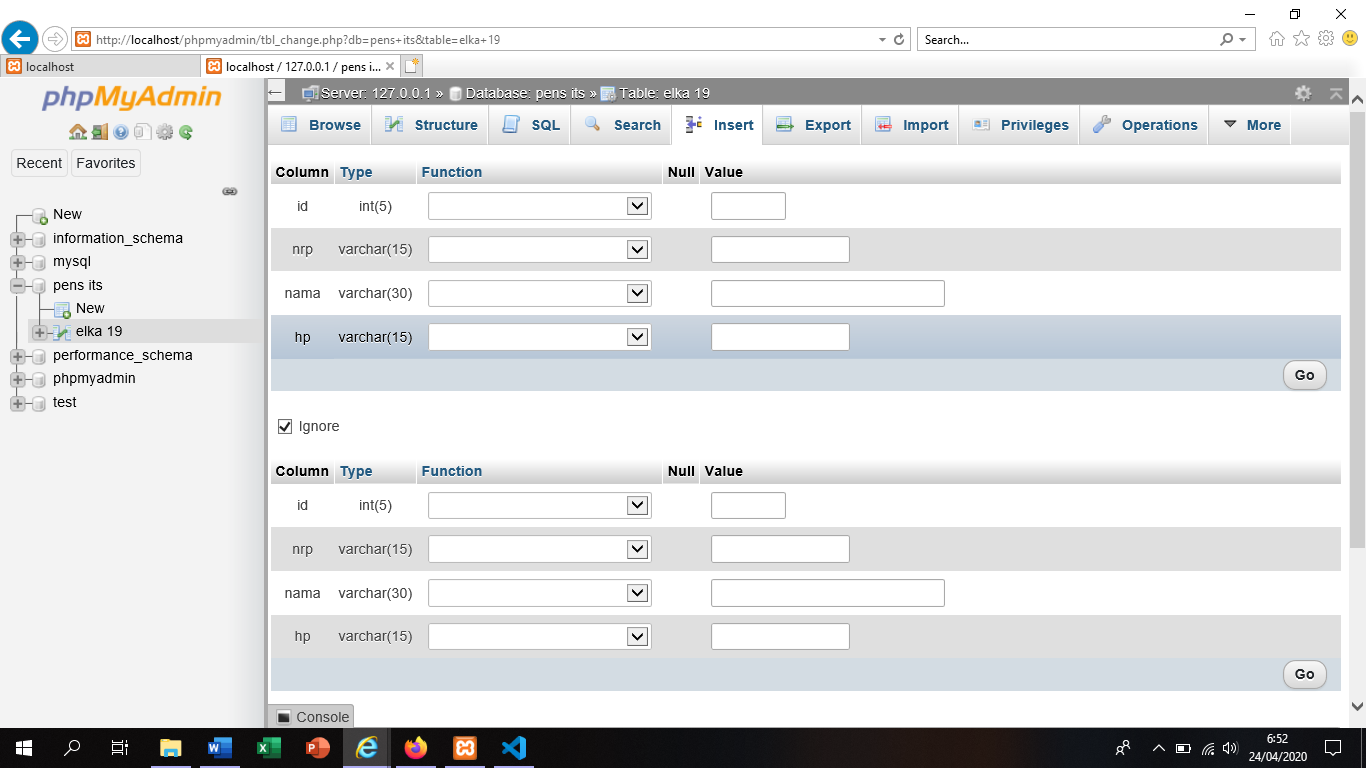1366x768 pixels.
Task: Expand the phpmyadmin database node
Action: coord(17,379)
